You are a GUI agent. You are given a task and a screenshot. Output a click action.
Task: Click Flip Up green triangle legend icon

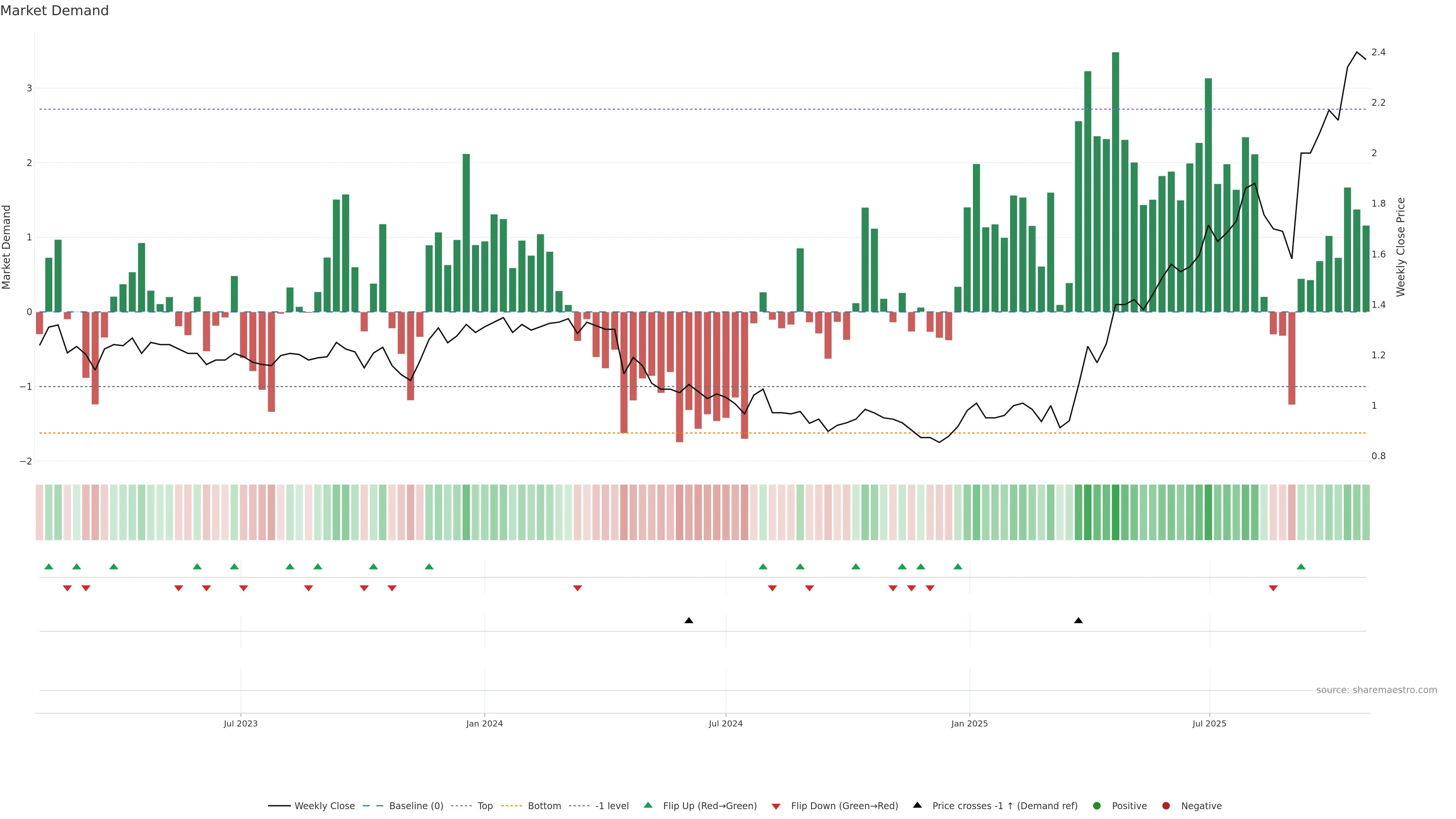(x=648, y=805)
